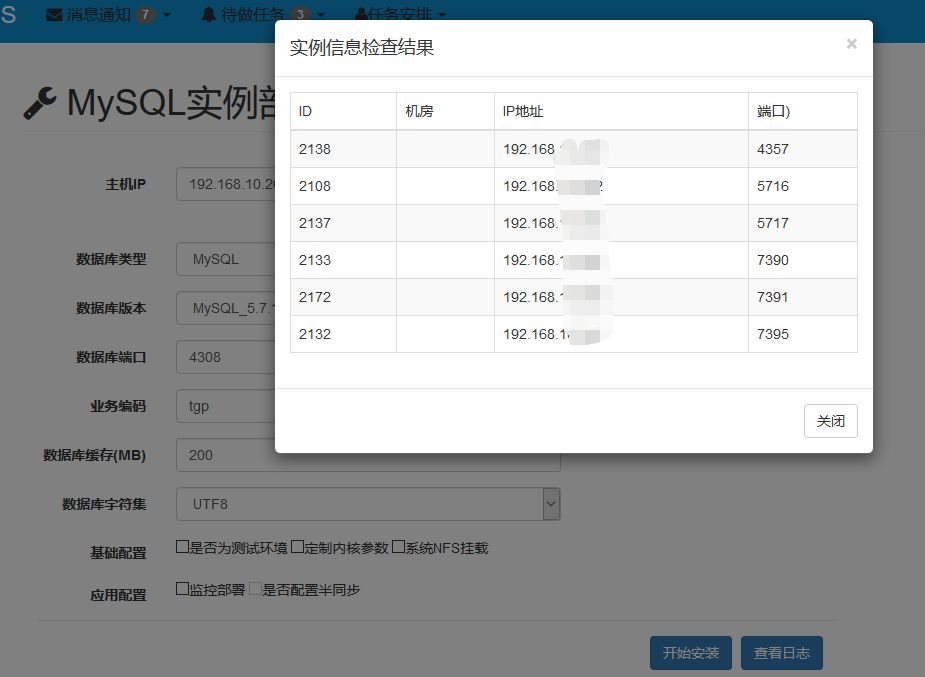
Task: Click IP address in row 2138
Action: tap(621, 149)
